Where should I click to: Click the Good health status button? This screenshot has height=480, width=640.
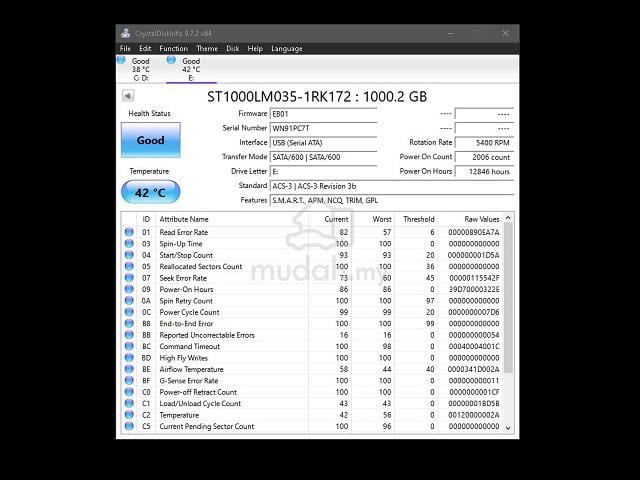coord(151,140)
